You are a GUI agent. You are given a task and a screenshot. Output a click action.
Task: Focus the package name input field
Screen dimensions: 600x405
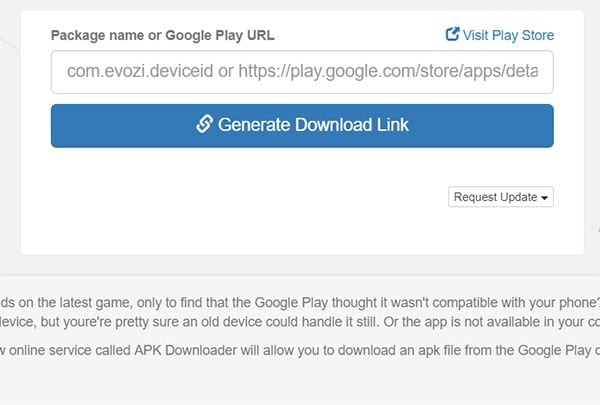302,72
